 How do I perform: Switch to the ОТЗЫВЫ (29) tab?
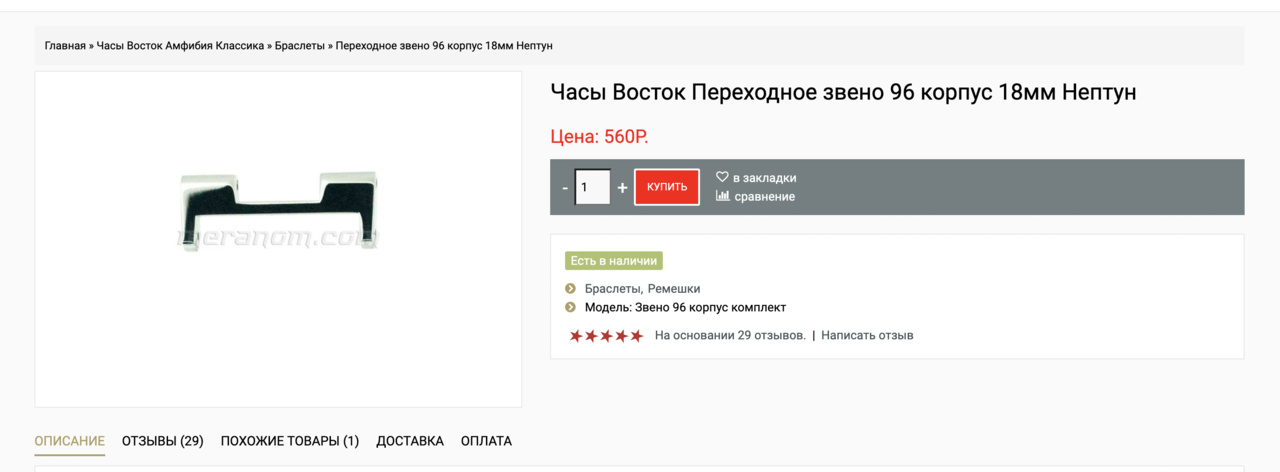pyautogui.click(x=163, y=441)
